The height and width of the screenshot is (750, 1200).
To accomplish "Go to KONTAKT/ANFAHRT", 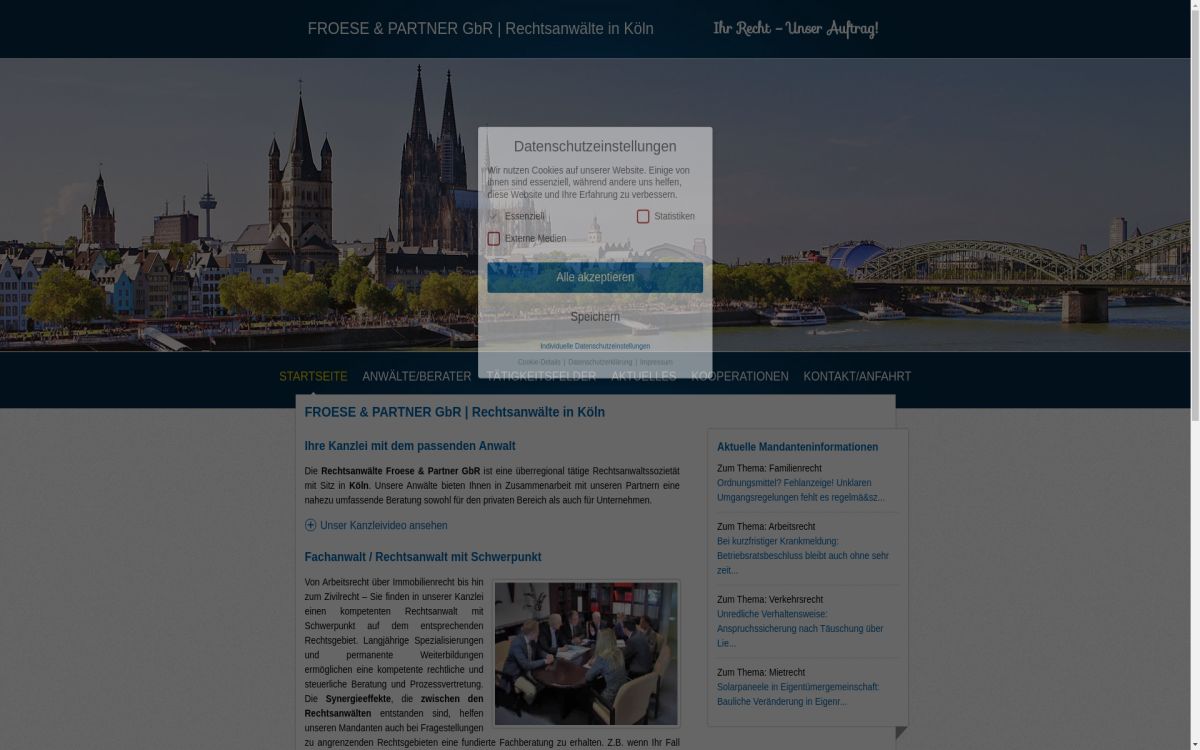I will coord(857,376).
